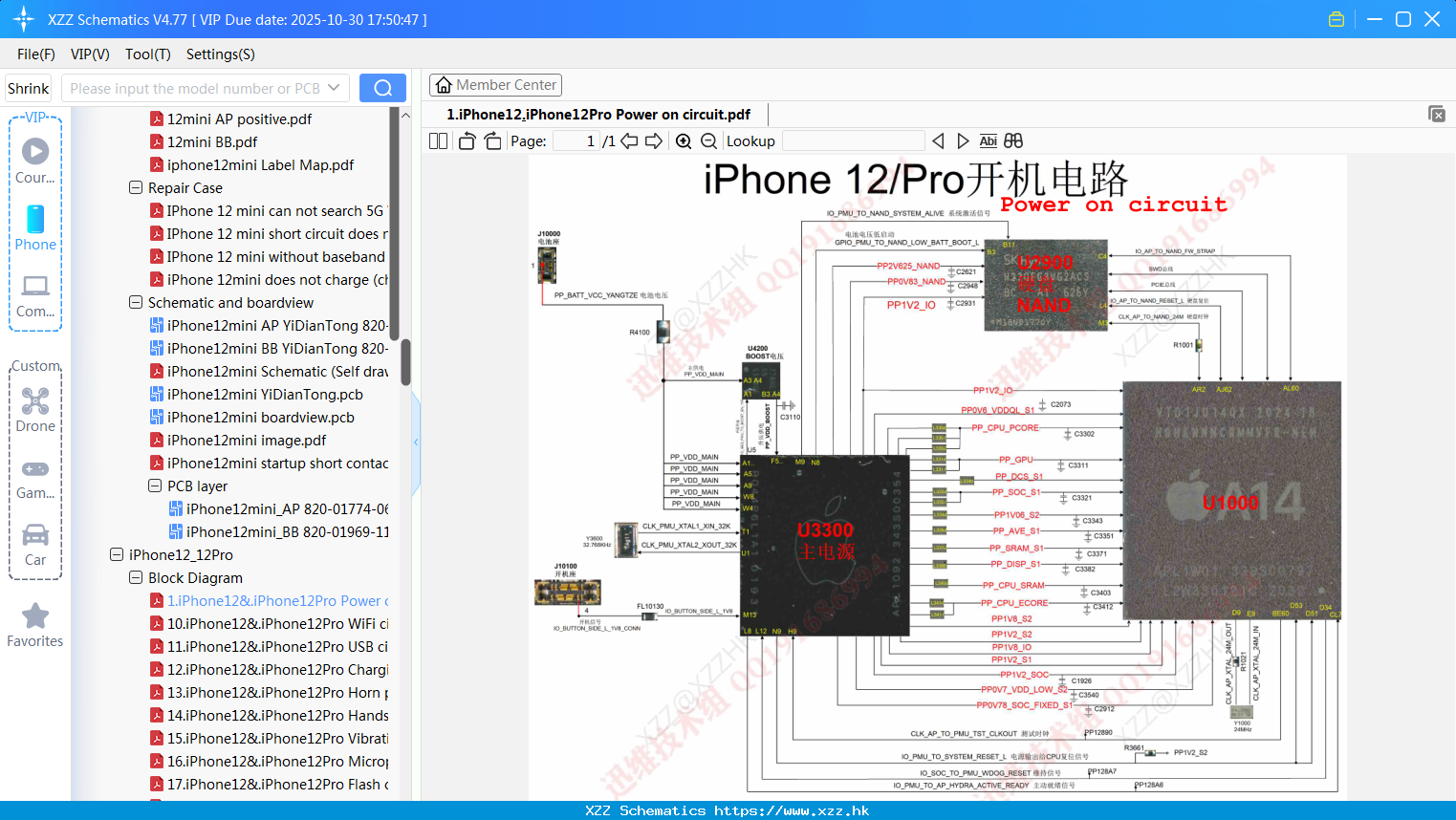Click the magnifier search button

(382, 88)
